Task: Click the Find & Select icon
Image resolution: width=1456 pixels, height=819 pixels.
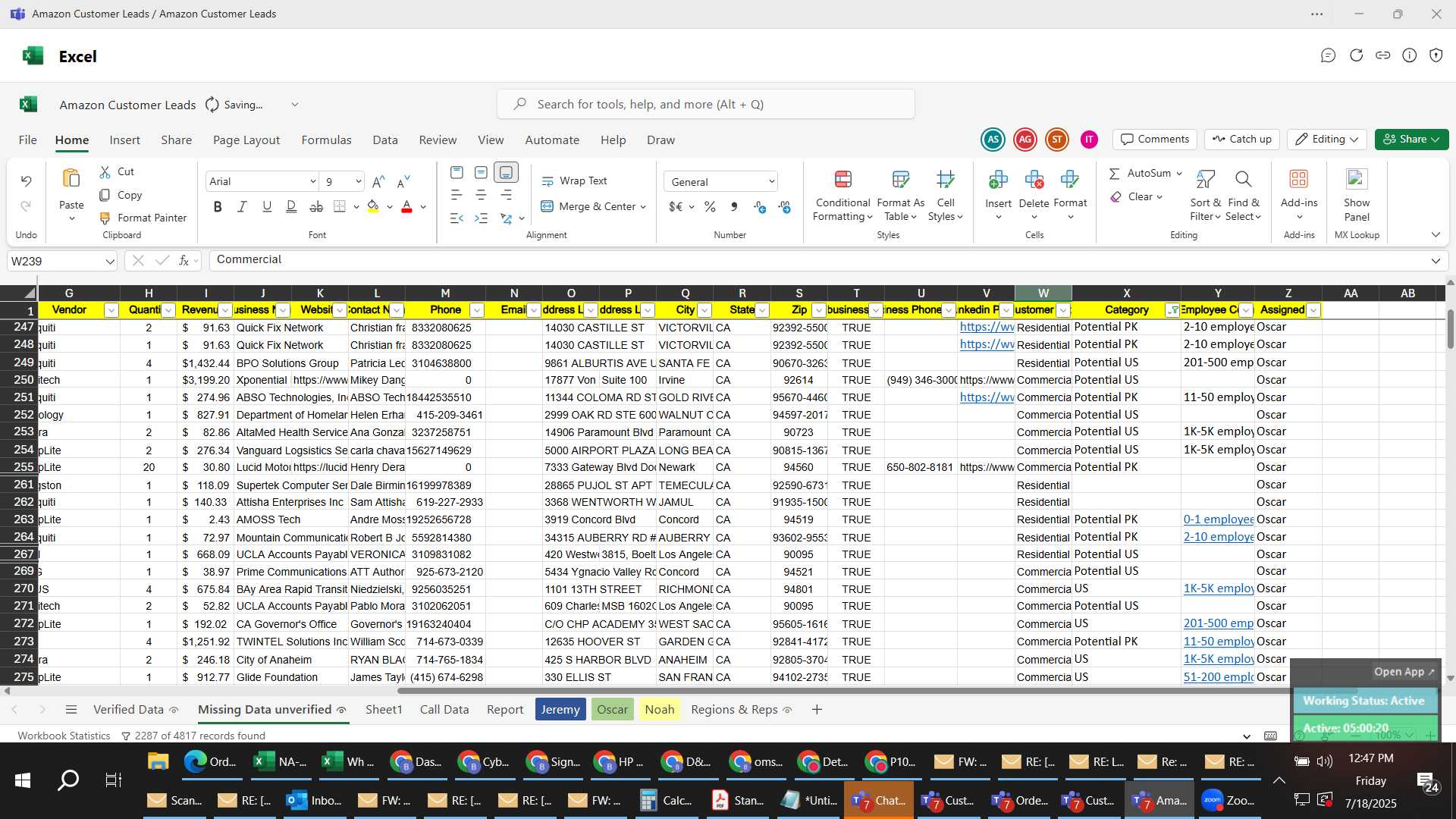Action: 1243,179
